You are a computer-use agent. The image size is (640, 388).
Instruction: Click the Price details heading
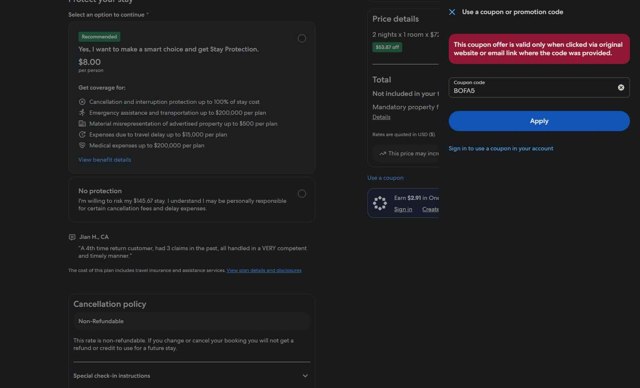[396, 19]
